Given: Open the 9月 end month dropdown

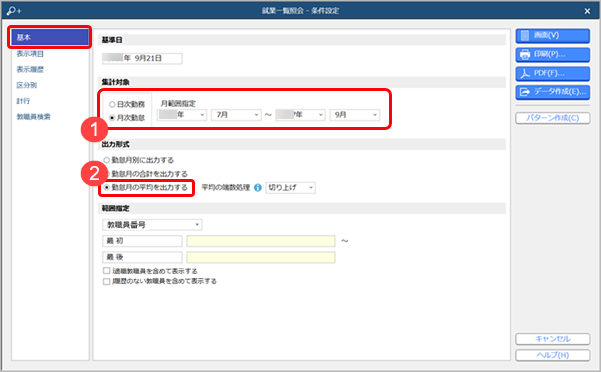Looking at the screenshot, I should pos(355,115).
